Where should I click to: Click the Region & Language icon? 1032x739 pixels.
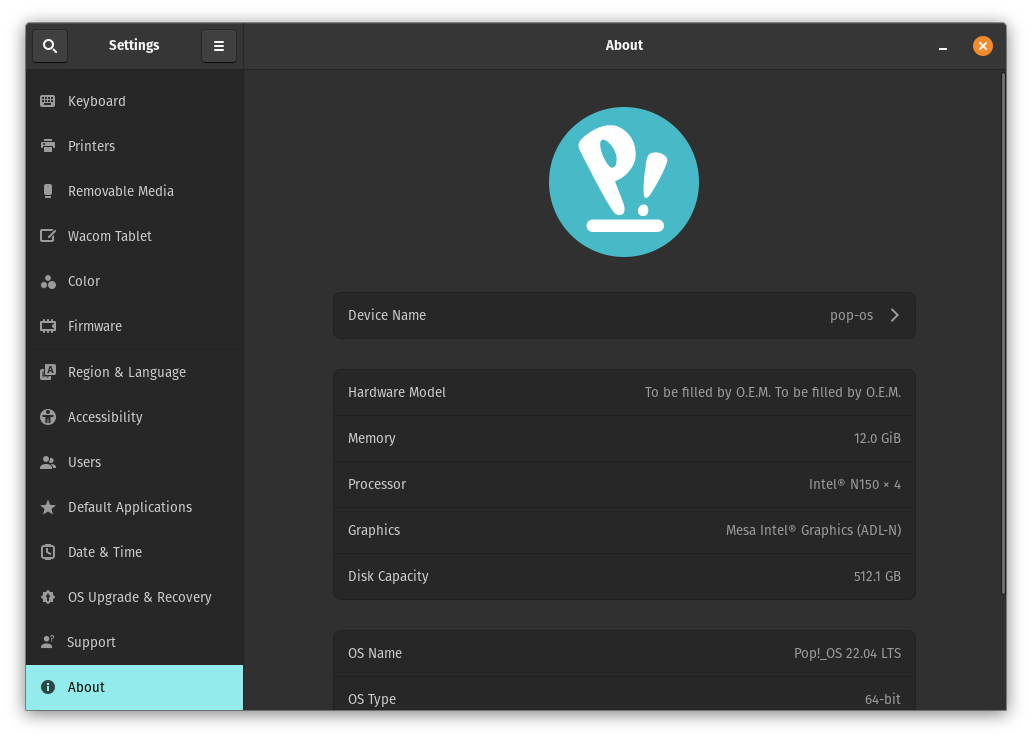pyautogui.click(x=47, y=372)
